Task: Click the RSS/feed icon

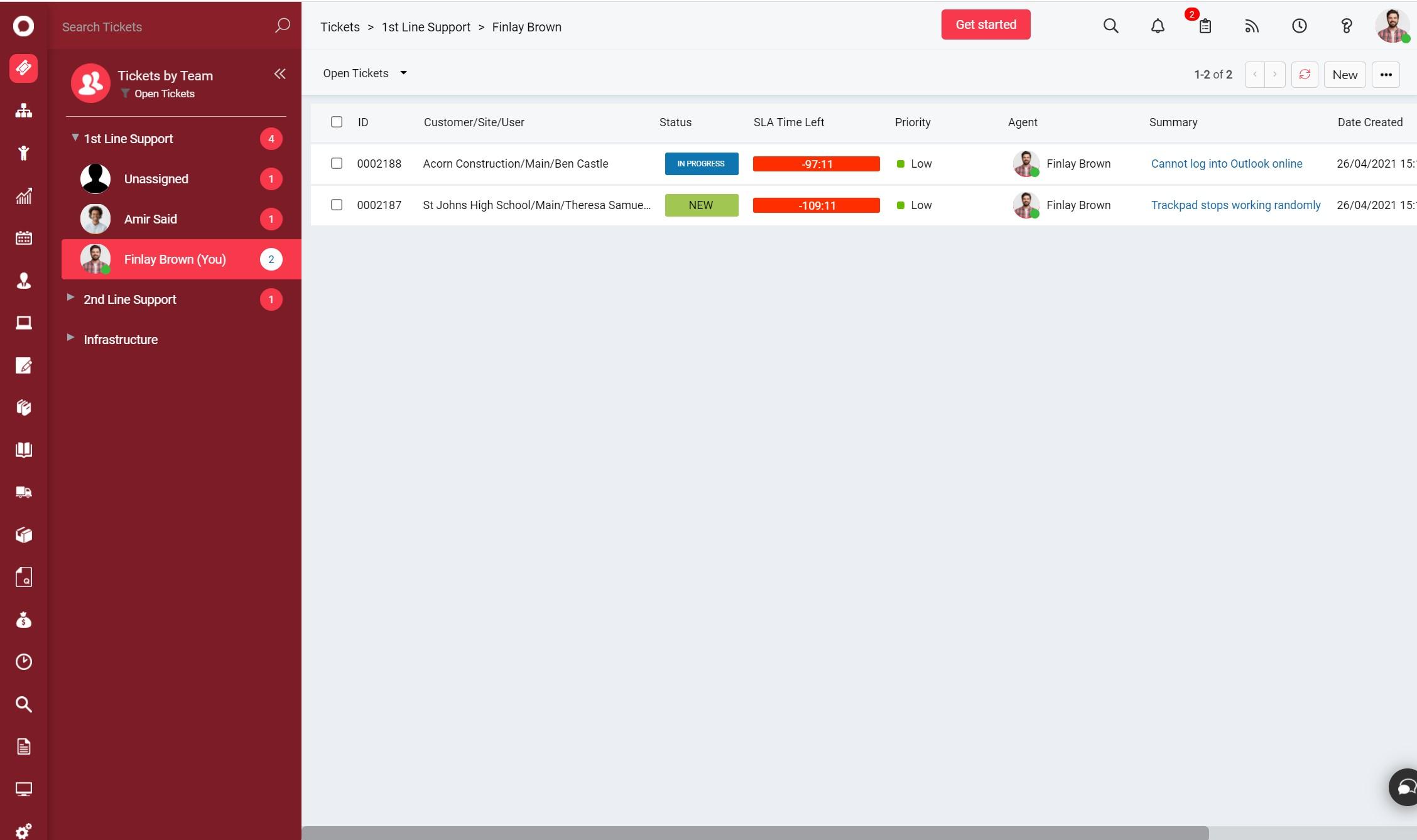Action: click(1252, 25)
